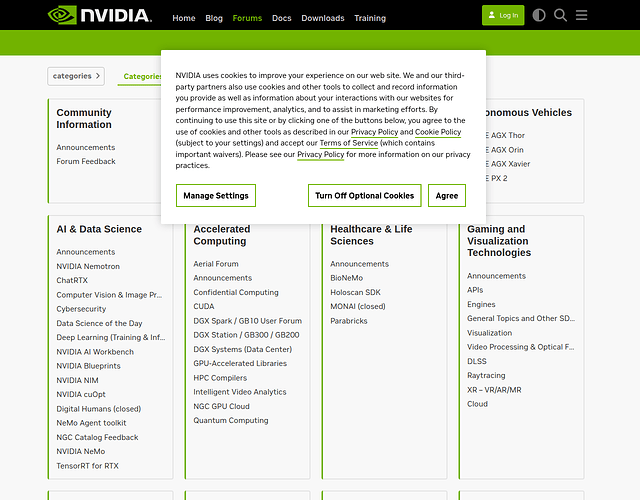This screenshot has height=500, width=640.
Task: Open the hamburger menu icon
Action: 582,16
